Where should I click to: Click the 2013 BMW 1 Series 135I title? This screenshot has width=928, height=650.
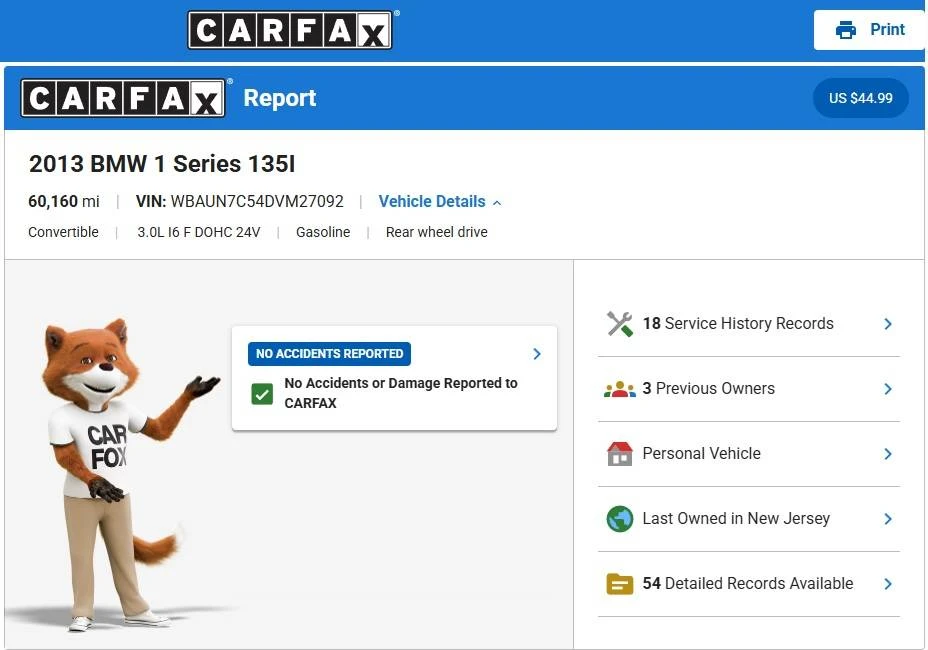coord(162,164)
